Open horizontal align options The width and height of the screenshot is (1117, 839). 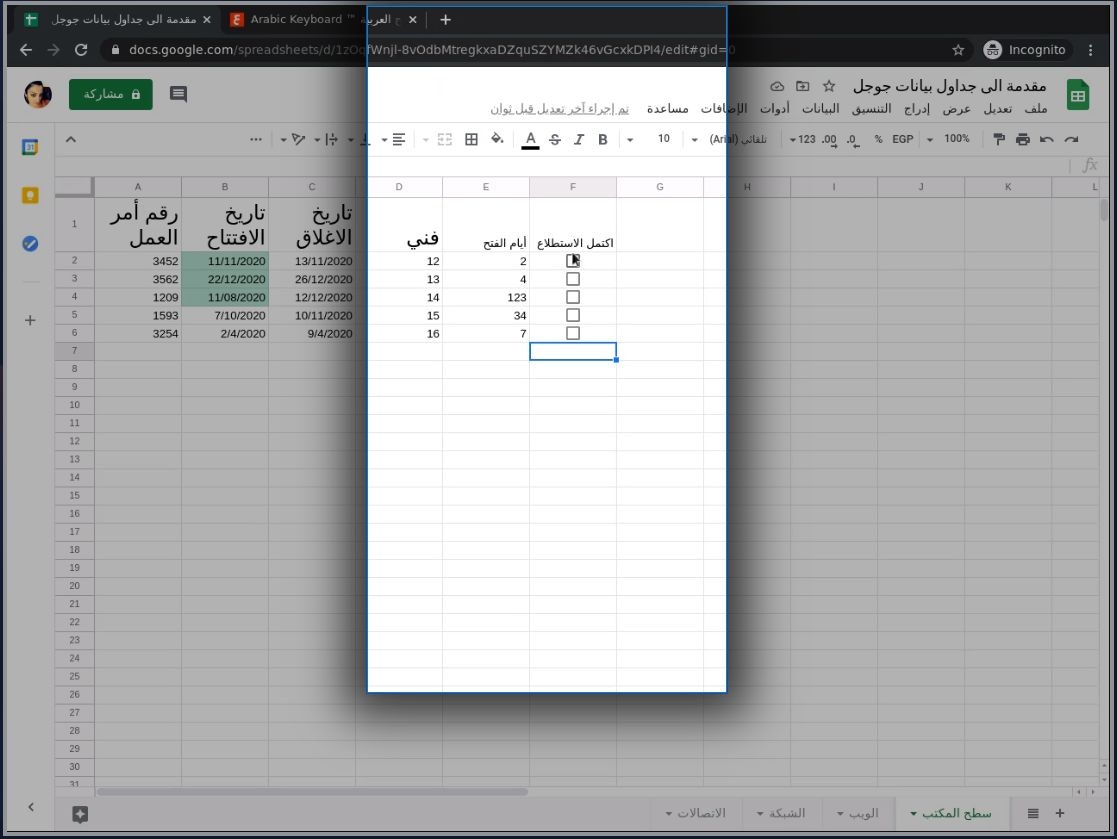pos(398,140)
